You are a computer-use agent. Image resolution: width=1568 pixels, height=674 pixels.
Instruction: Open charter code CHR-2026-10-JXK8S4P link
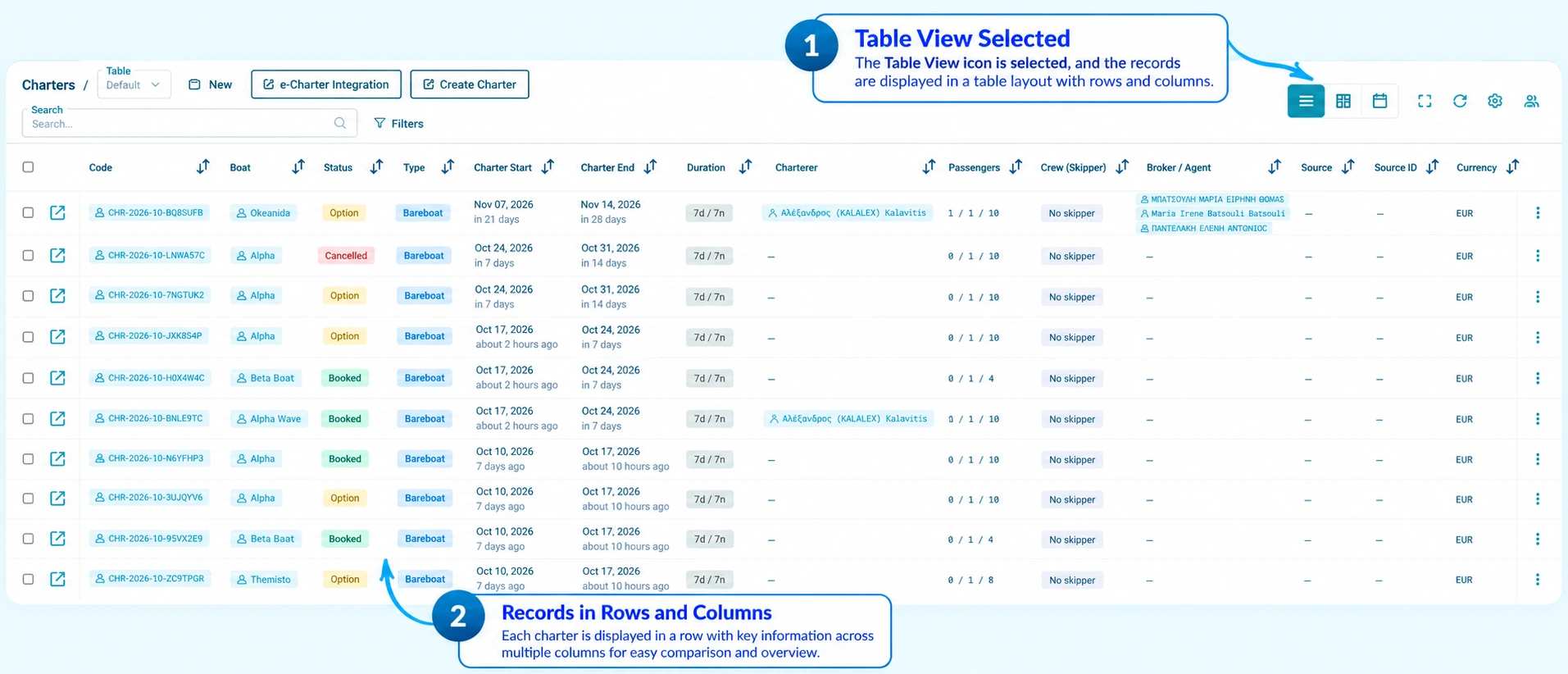pyautogui.click(x=148, y=335)
